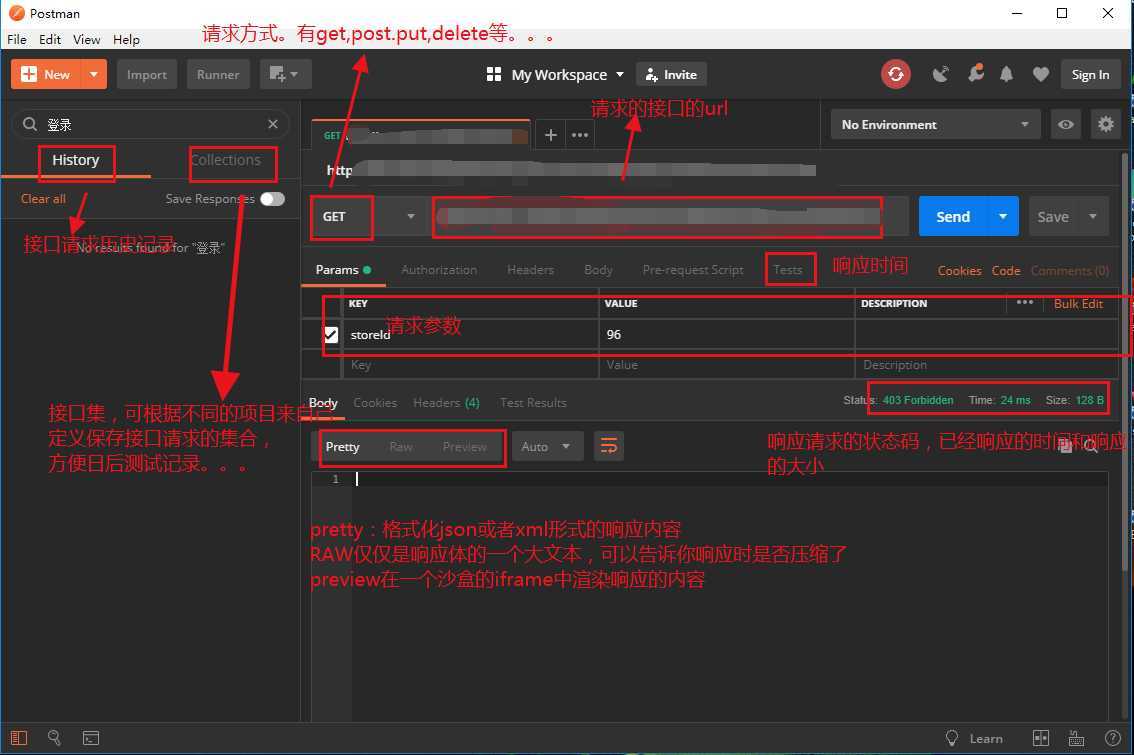
Task: Toggle the Save Responses switch
Action: [x=273, y=199]
